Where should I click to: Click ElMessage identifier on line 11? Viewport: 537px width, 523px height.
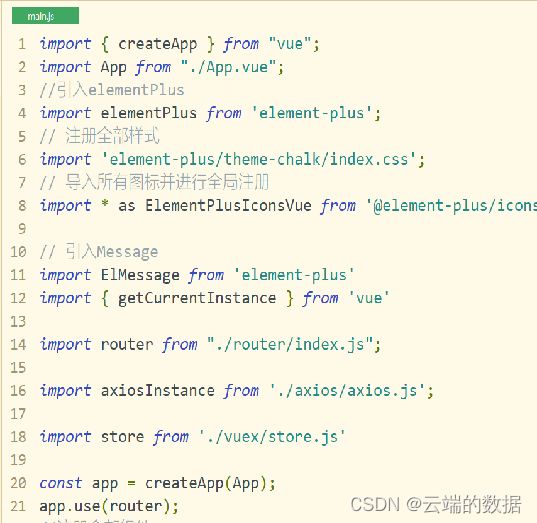tap(140, 275)
